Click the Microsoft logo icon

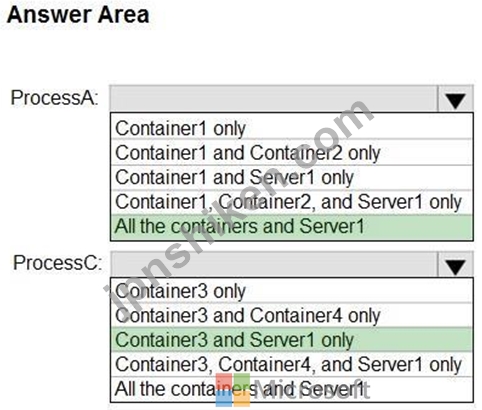(x=233, y=390)
